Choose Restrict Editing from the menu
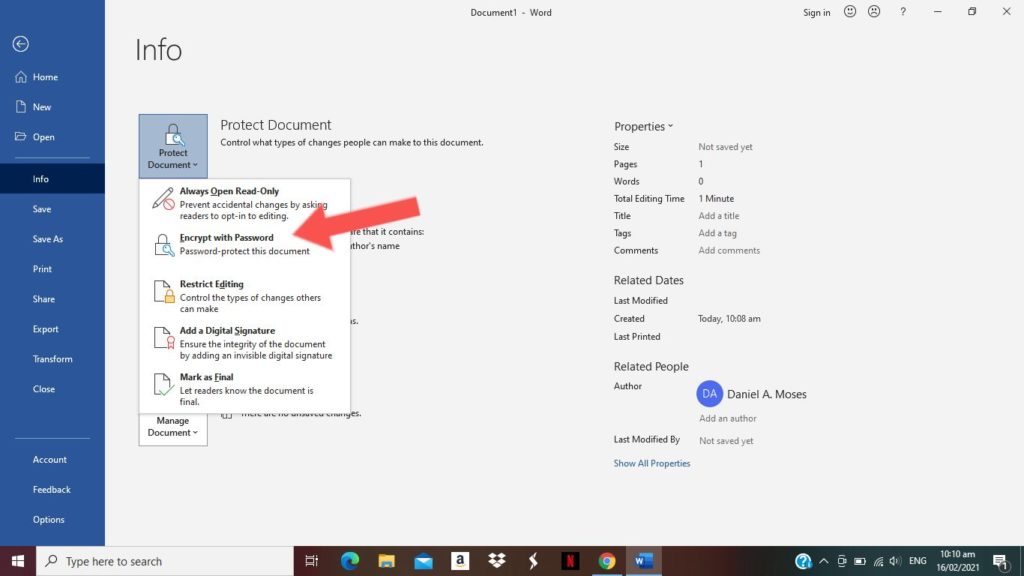The image size is (1024, 576). (x=245, y=296)
